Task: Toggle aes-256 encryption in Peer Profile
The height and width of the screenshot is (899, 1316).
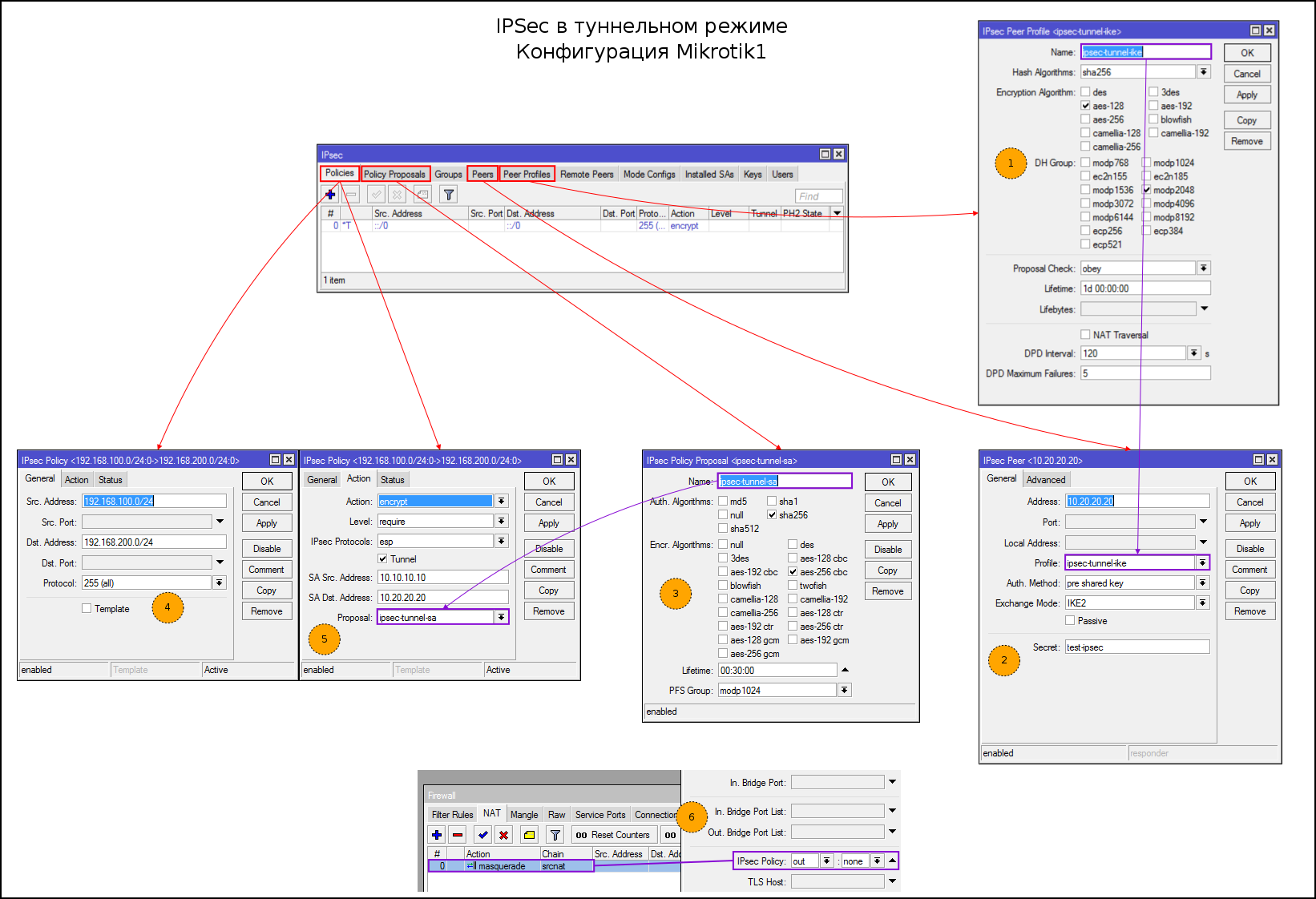Action: point(1085,119)
